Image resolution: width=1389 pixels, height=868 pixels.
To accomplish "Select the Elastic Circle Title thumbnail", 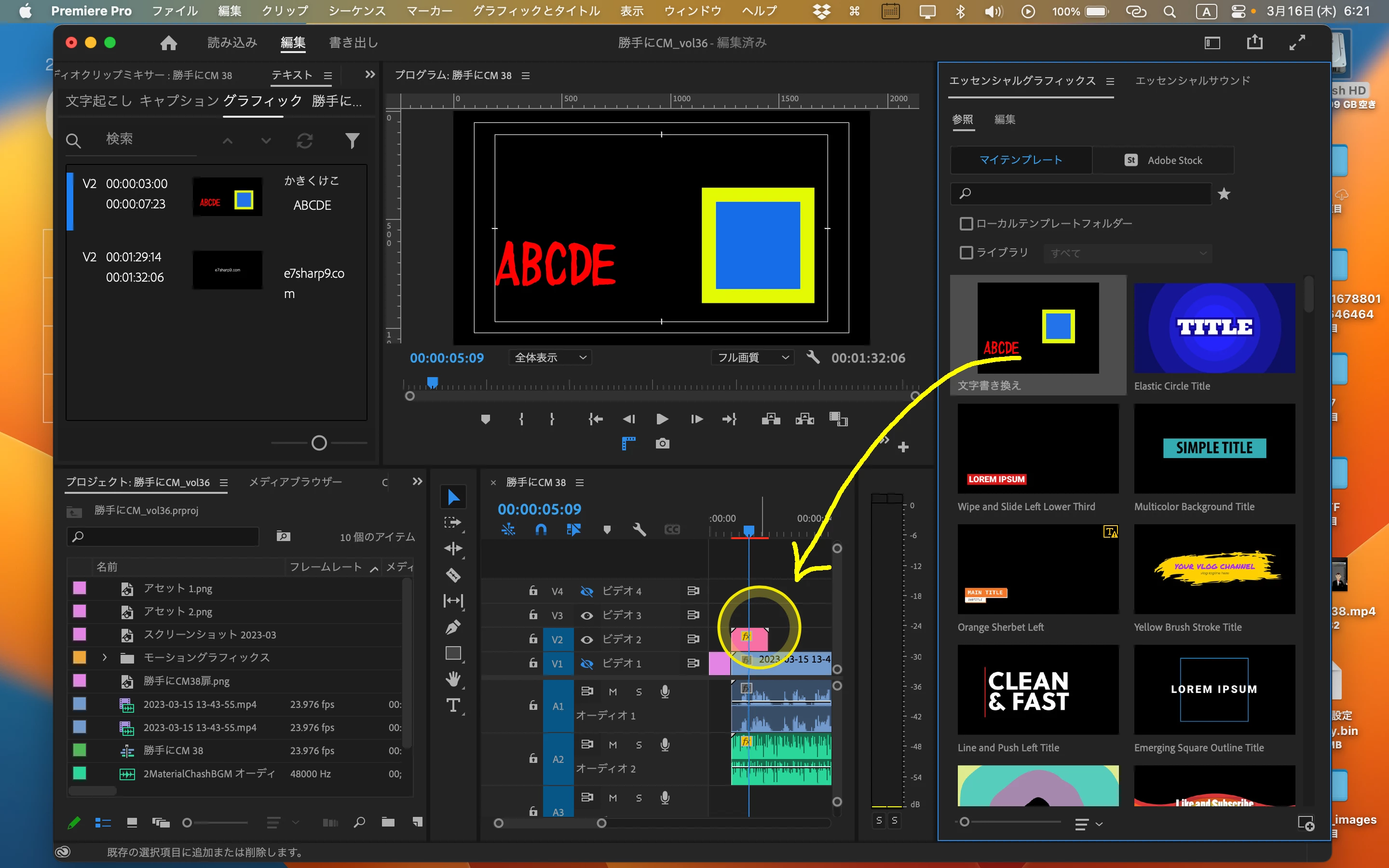I will point(1214,328).
